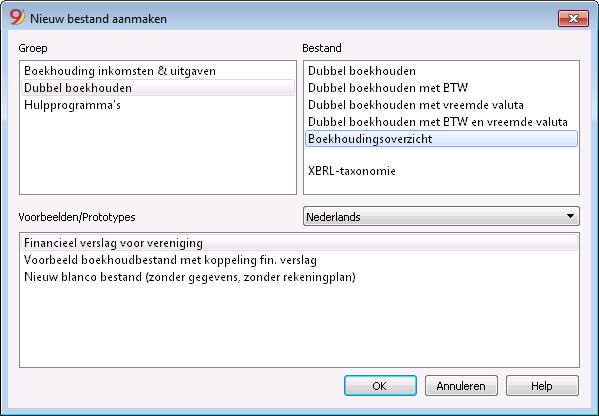
Task: Select XBRL-taxonomie in Bestand list
Action: [441, 171]
